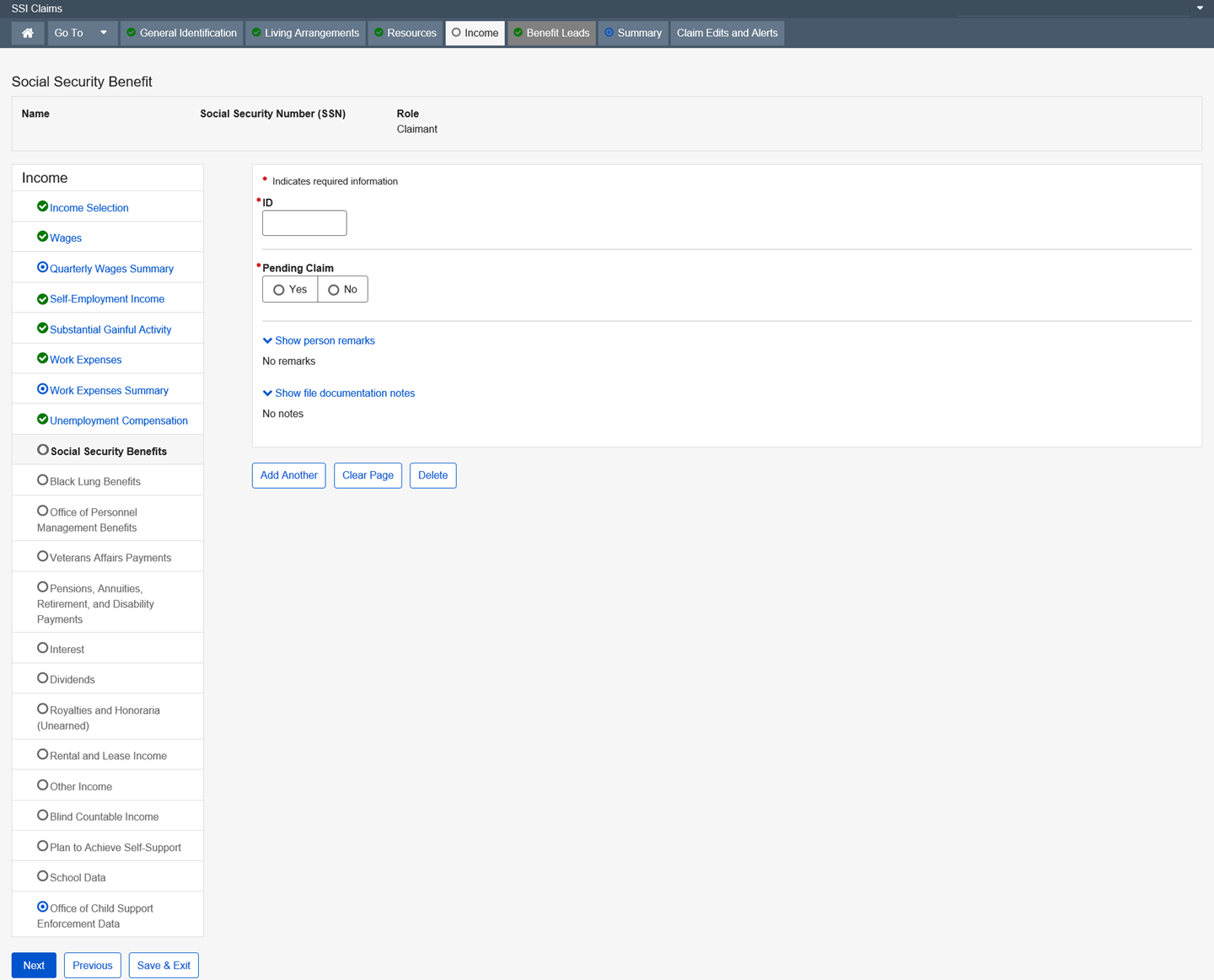Select No for Pending Claim
The image size is (1214, 980).
[x=334, y=290]
